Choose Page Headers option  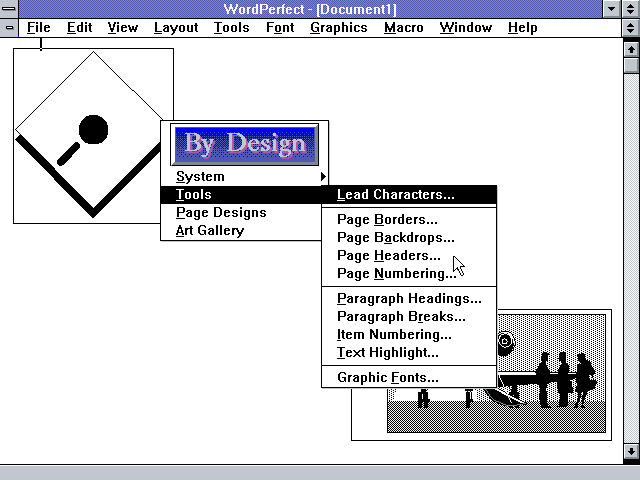[x=409, y=256]
